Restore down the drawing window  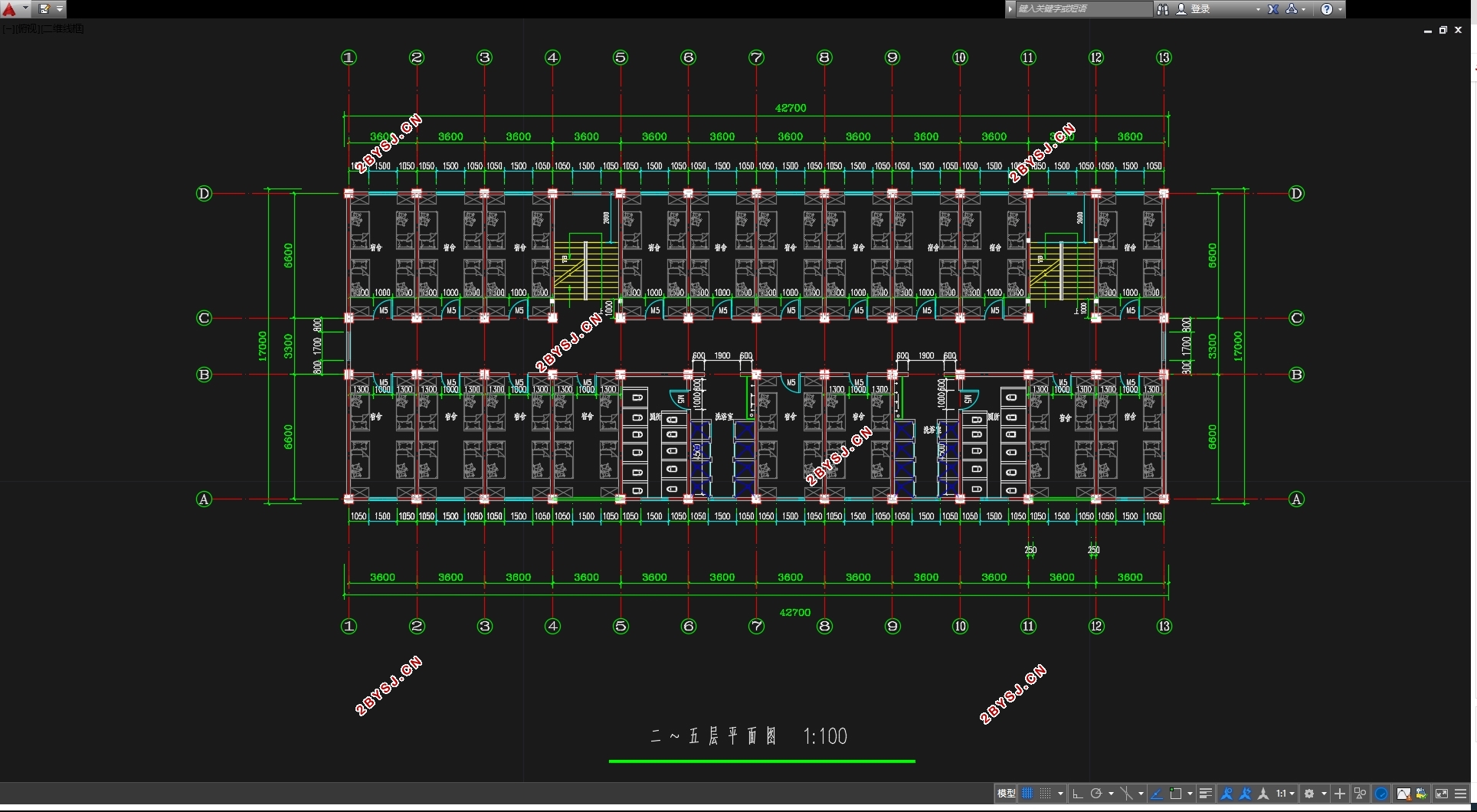(x=1443, y=30)
